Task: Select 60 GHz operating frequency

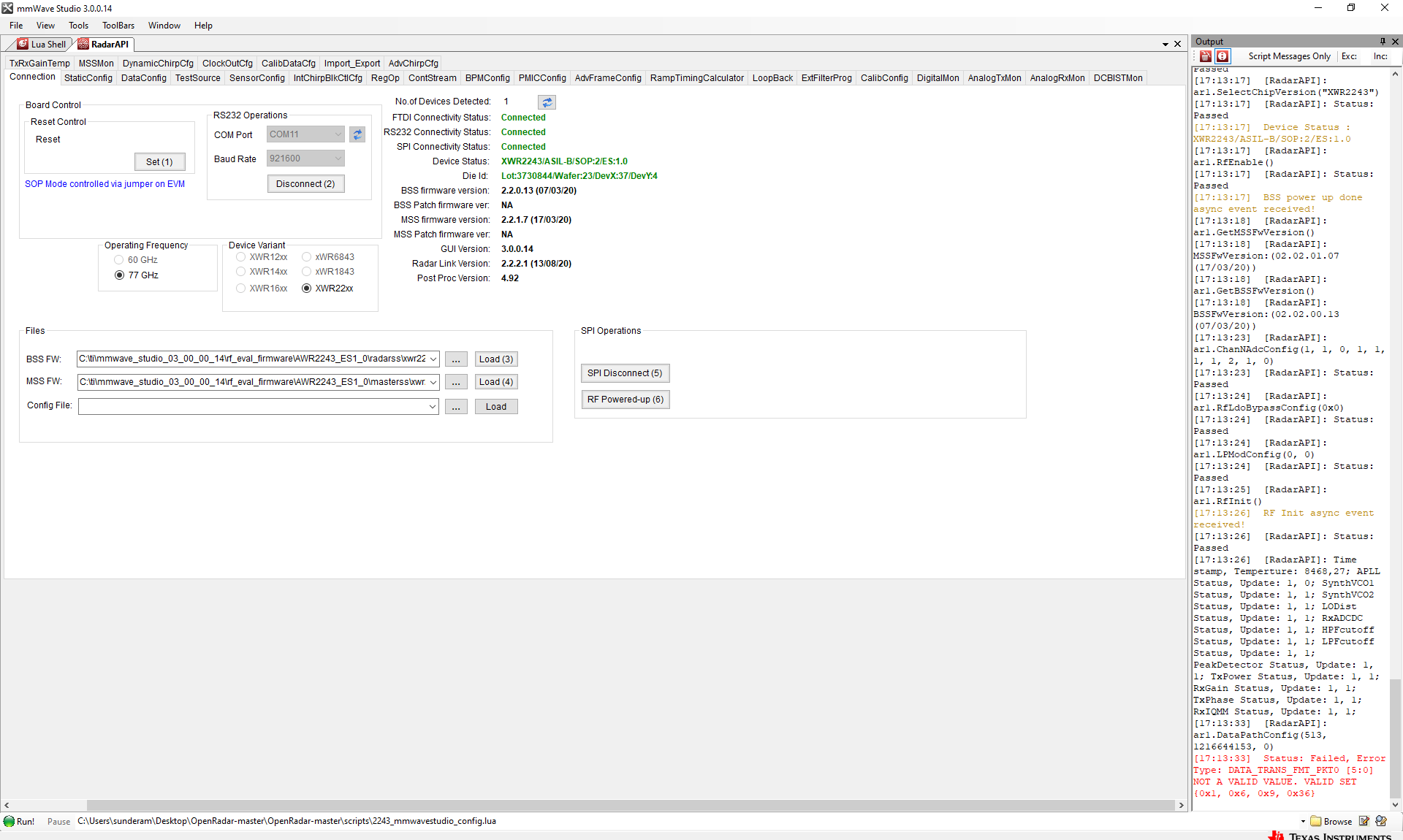Action: [x=136, y=260]
